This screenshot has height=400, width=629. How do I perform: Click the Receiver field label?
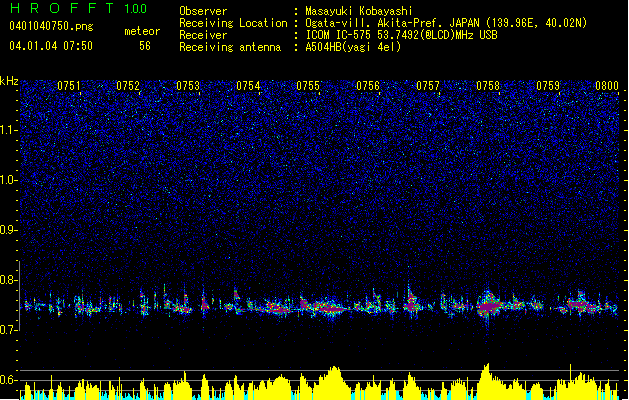(203, 35)
